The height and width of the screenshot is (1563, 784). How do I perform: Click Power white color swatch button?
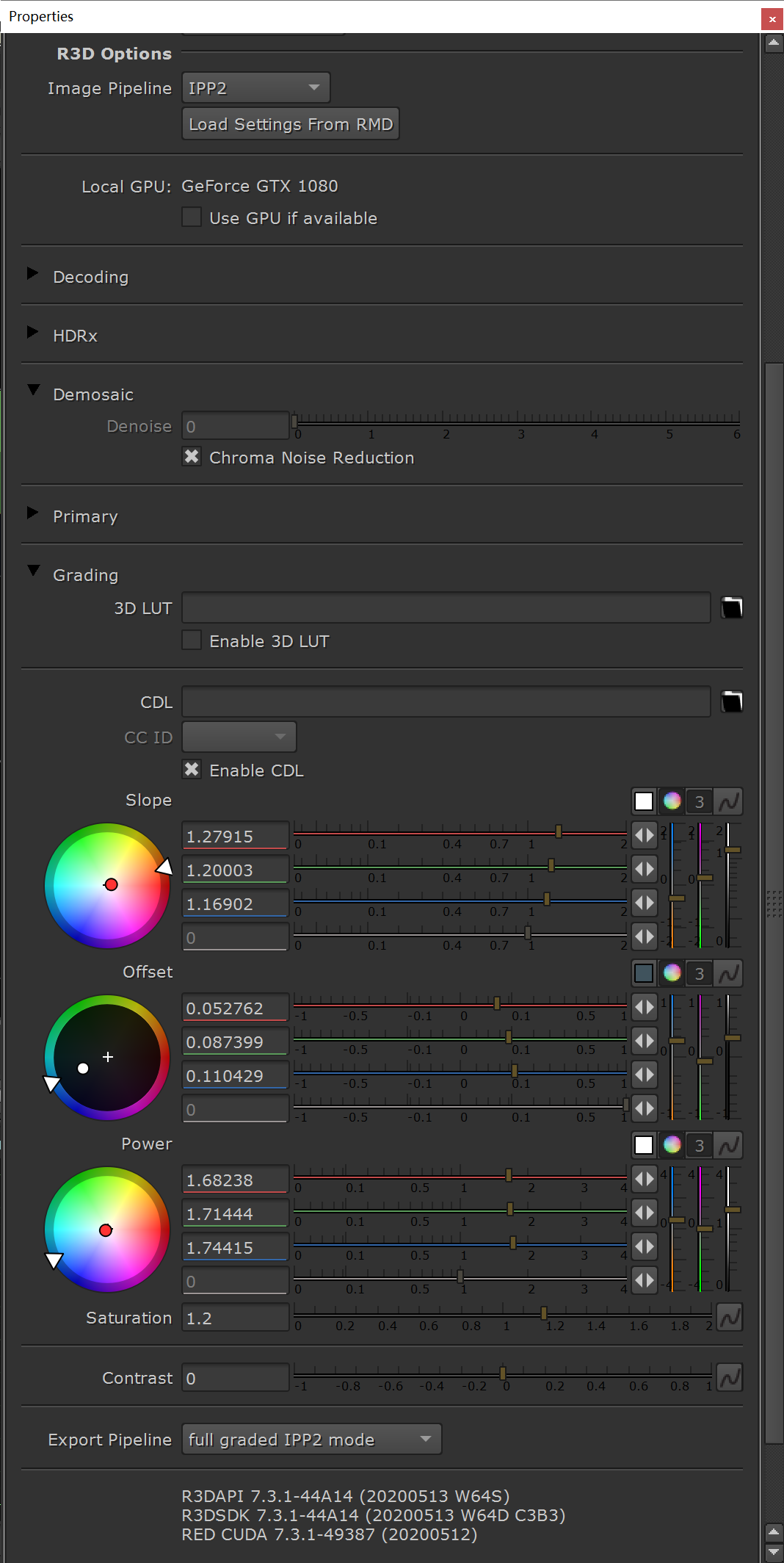(x=644, y=1145)
